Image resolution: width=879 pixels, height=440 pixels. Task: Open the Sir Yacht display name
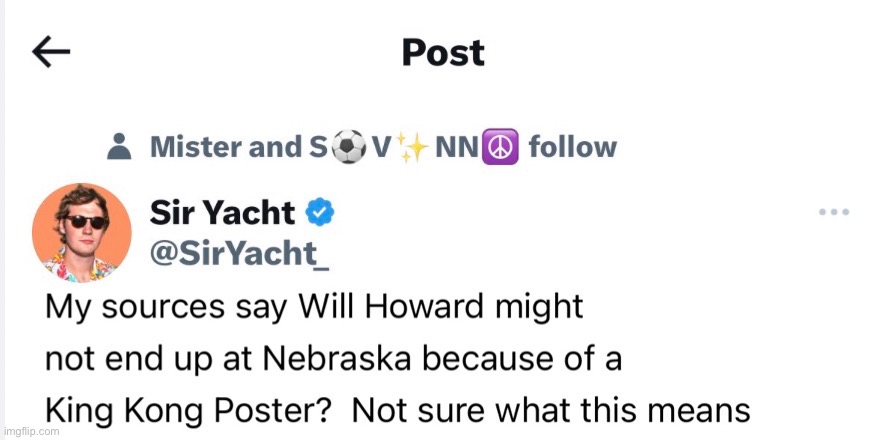[222, 212]
